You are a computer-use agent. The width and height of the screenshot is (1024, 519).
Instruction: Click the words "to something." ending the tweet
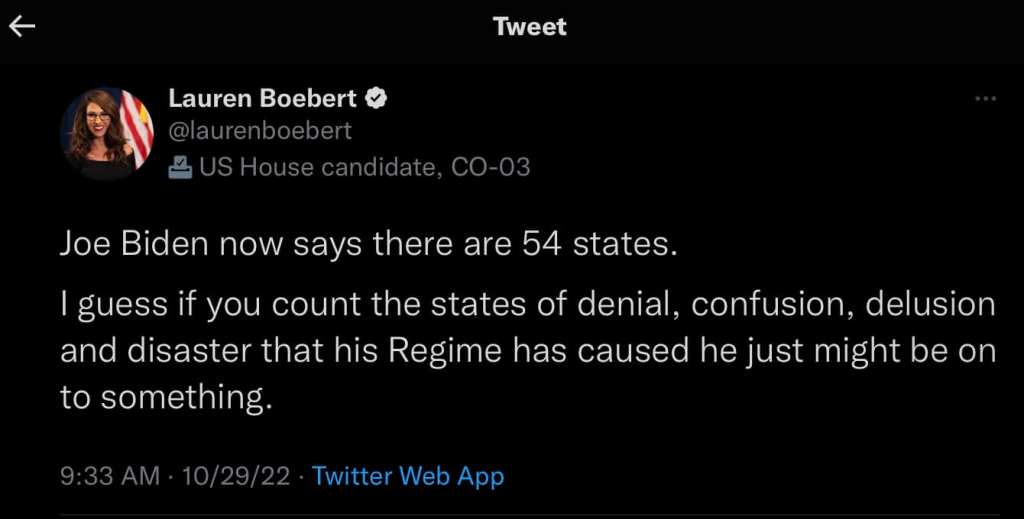[166, 398]
